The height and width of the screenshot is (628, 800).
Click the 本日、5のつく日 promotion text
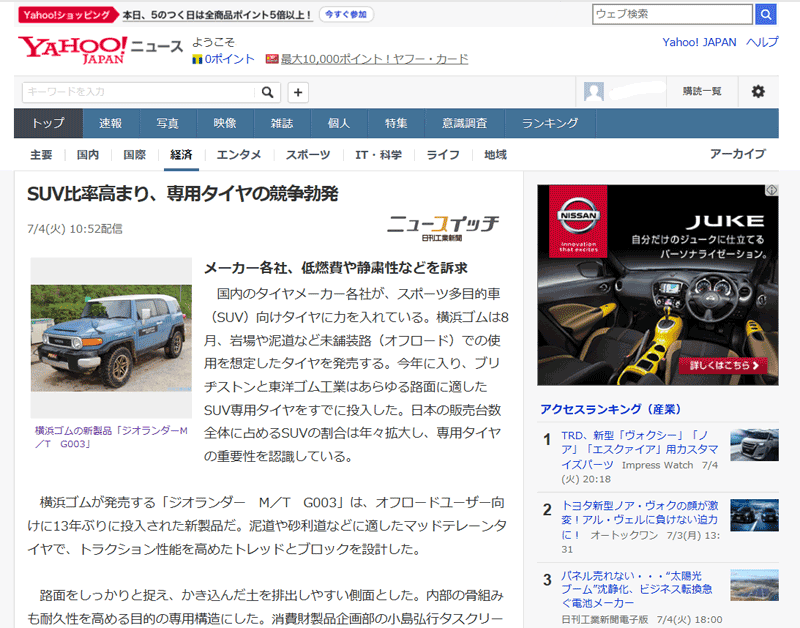217,15
